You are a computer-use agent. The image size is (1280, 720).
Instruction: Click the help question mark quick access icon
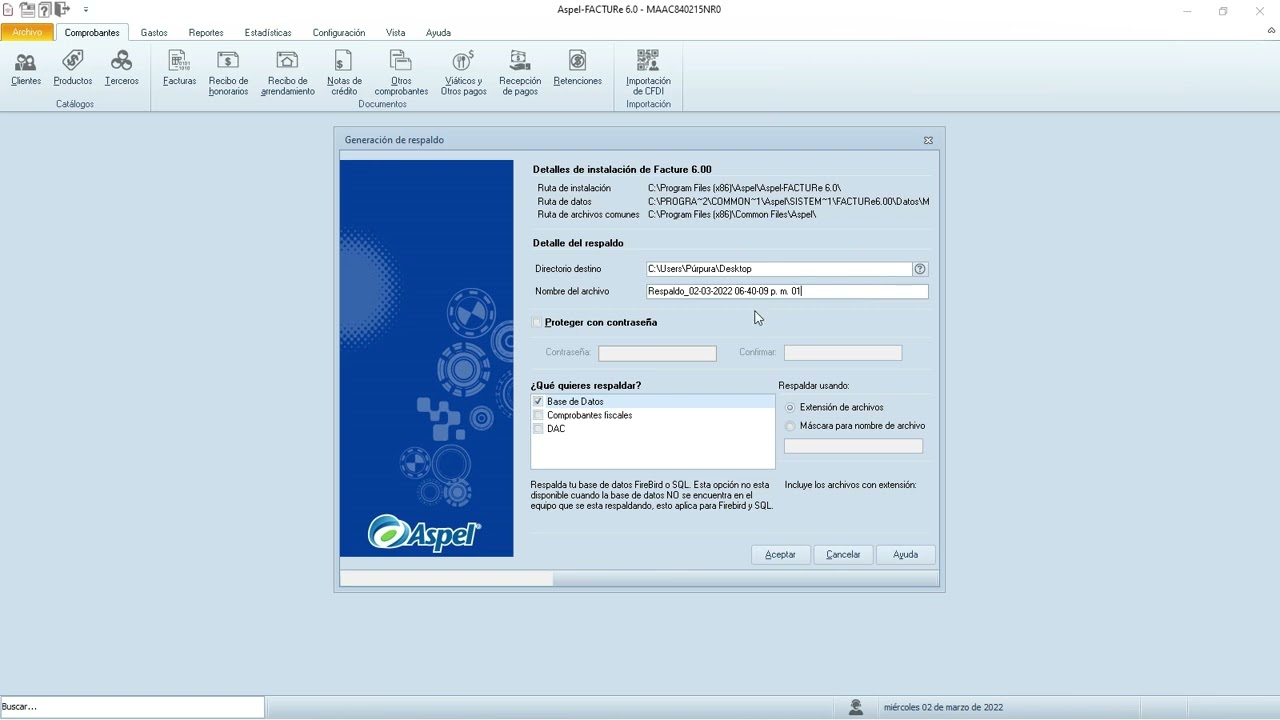[44, 10]
